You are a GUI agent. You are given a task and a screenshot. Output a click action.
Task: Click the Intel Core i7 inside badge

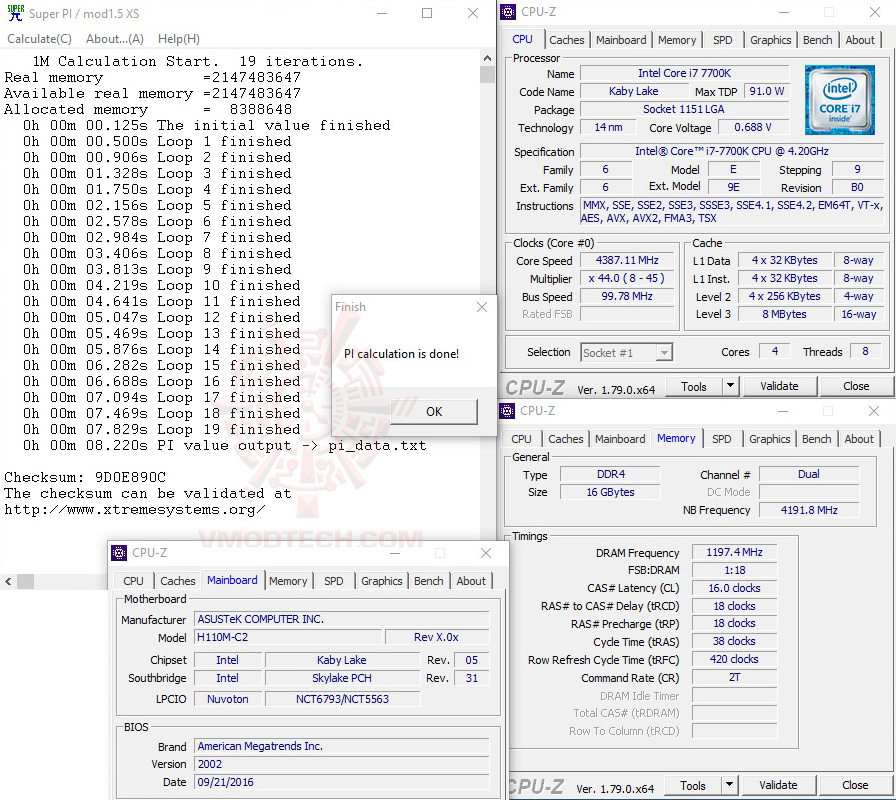pyautogui.click(x=840, y=99)
